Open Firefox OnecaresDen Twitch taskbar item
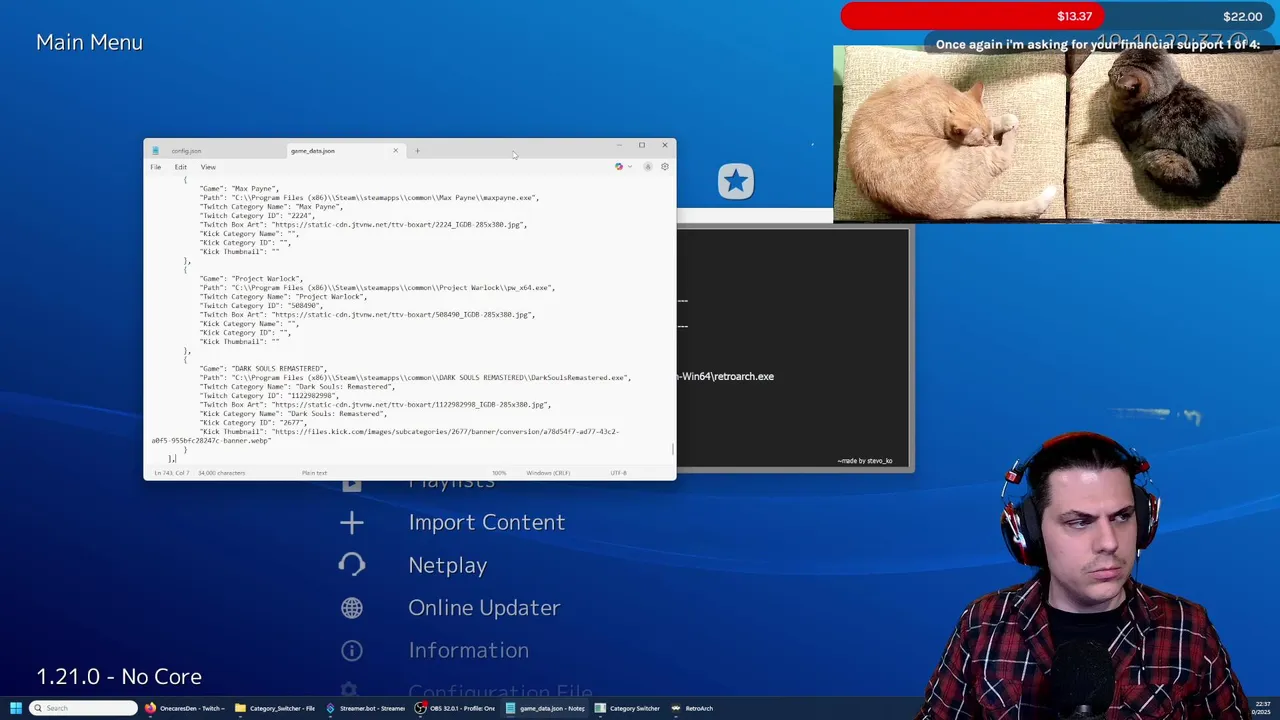 (x=185, y=708)
